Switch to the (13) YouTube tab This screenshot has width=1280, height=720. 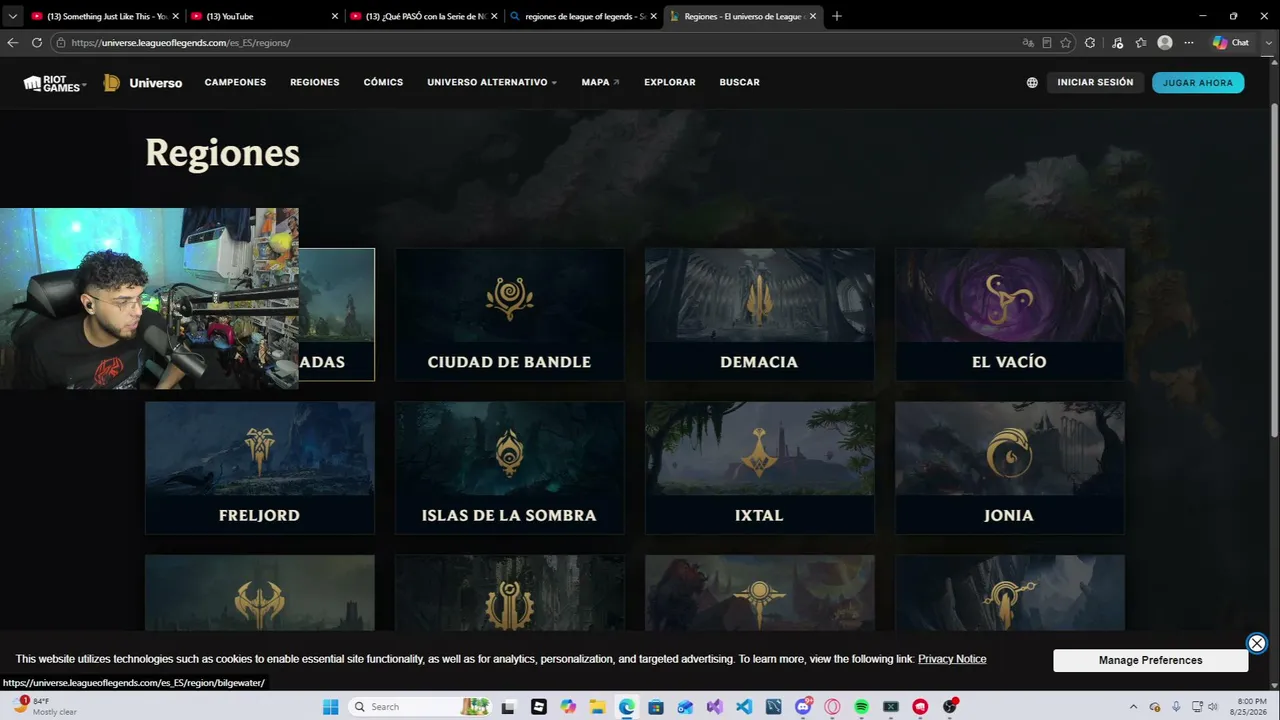[x=264, y=16]
